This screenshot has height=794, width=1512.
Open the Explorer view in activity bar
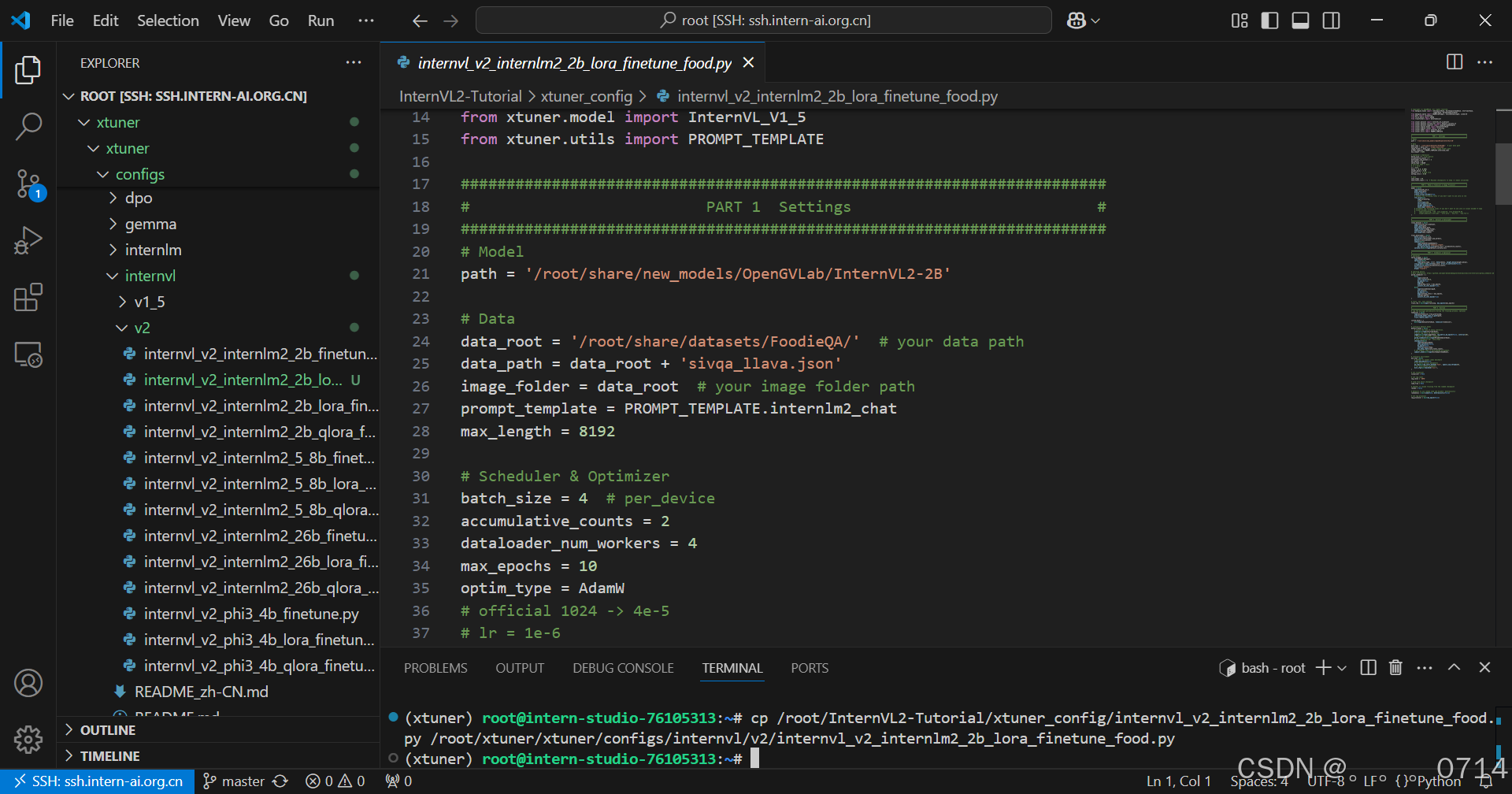pyautogui.click(x=28, y=70)
